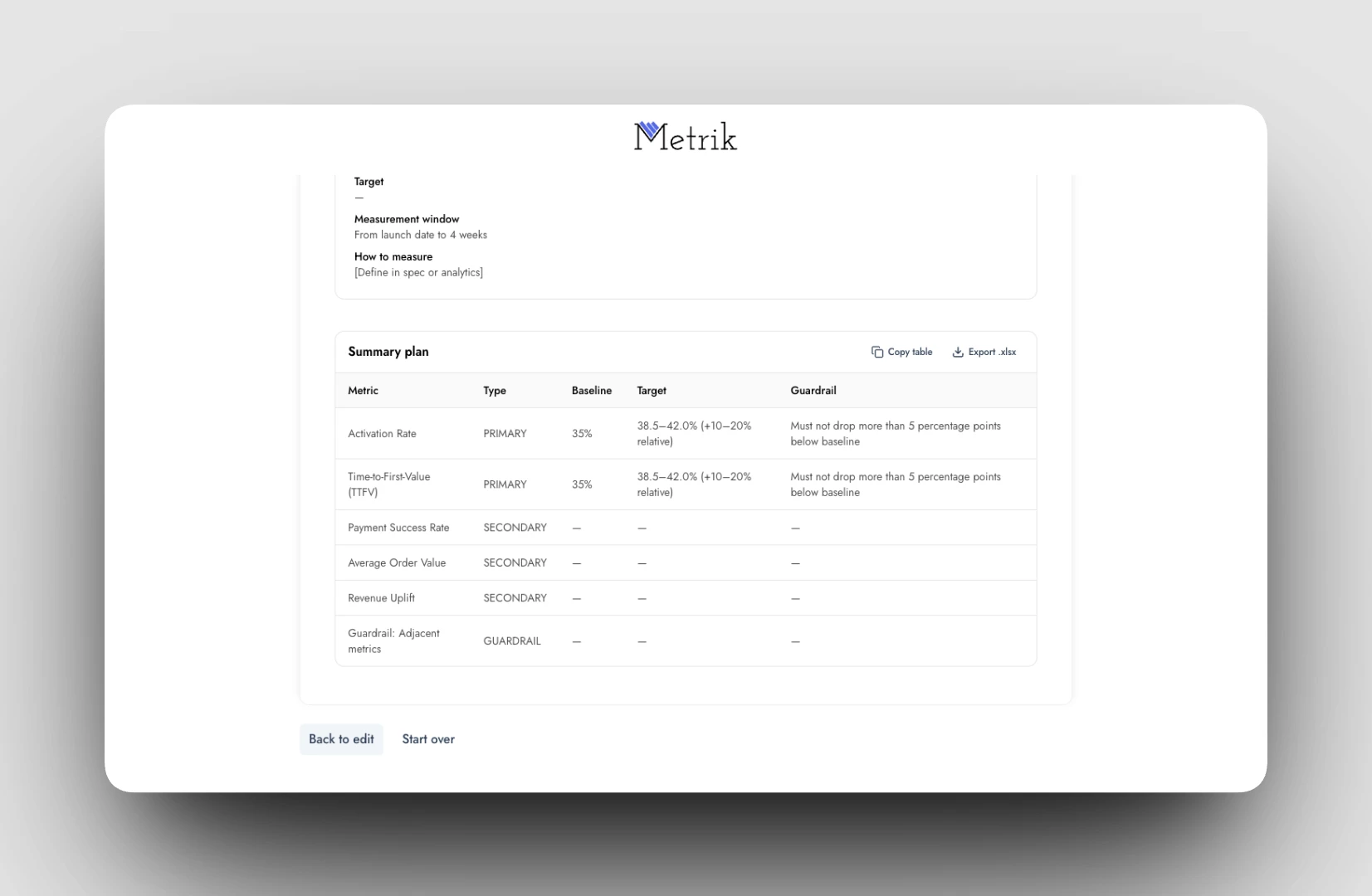The height and width of the screenshot is (896, 1372).
Task: Click the Summary plan heading
Action: click(388, 352)
